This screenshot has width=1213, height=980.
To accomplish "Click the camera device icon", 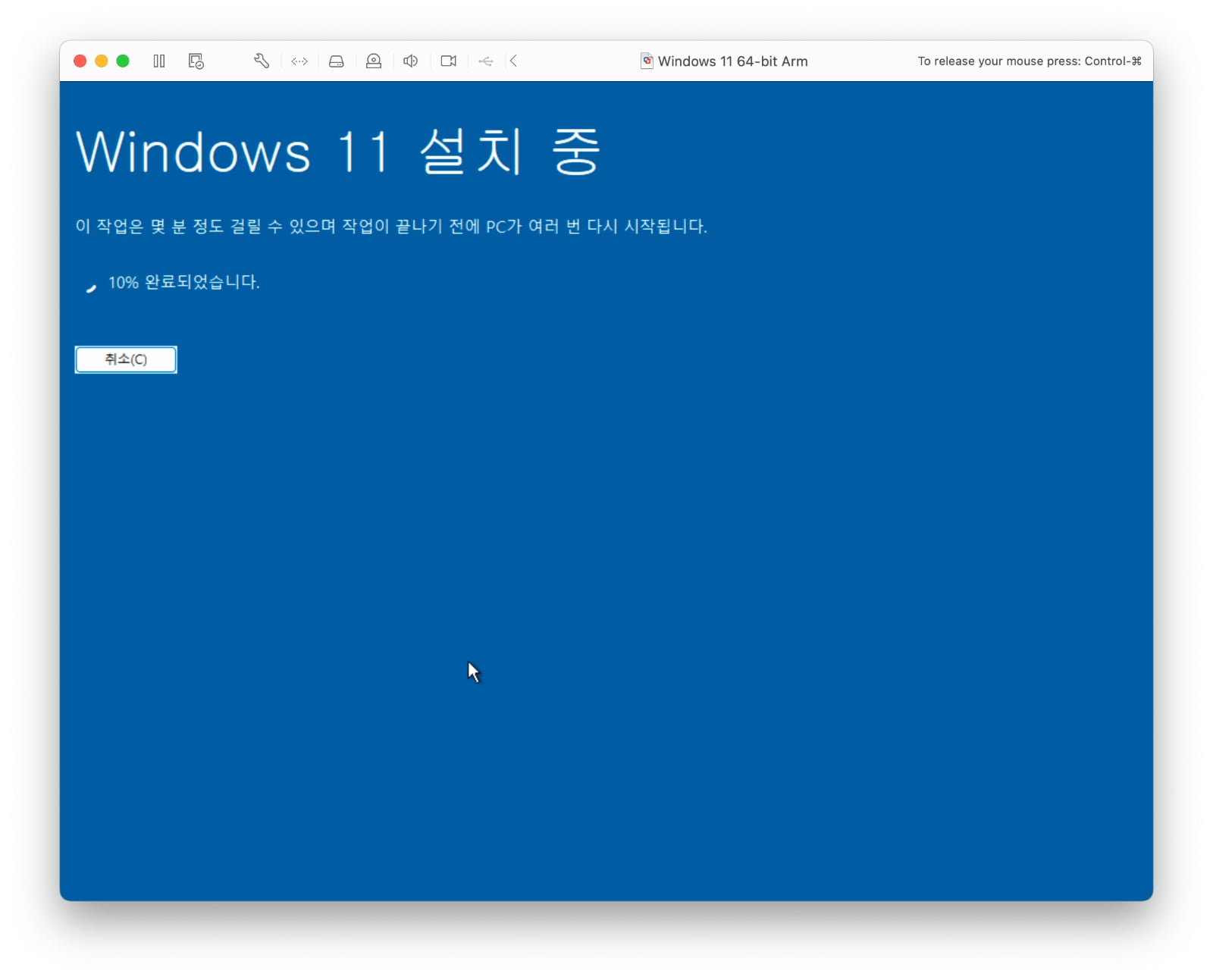I will coord(449,61).
